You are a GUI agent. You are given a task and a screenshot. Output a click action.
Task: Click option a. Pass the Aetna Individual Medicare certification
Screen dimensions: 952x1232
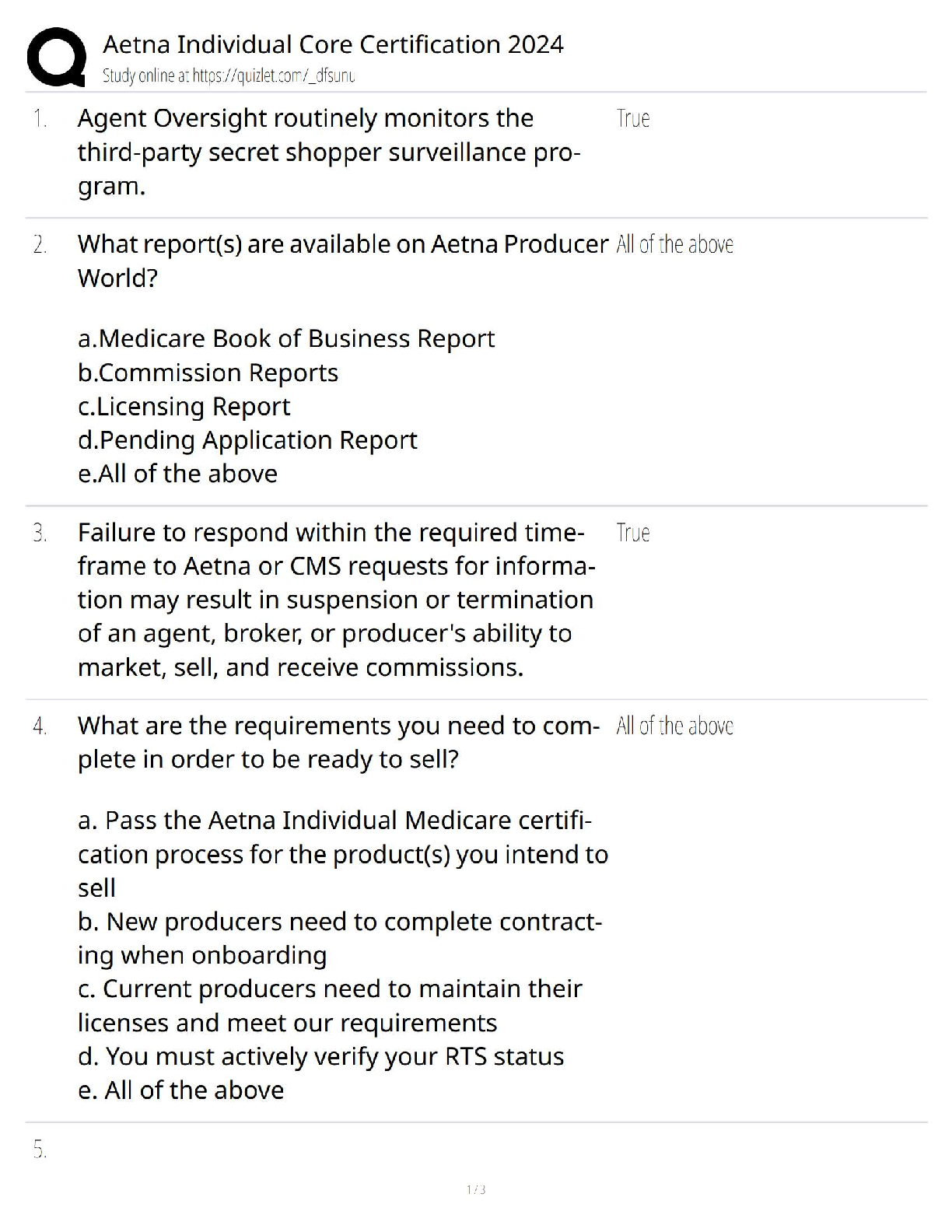[343, 854]
